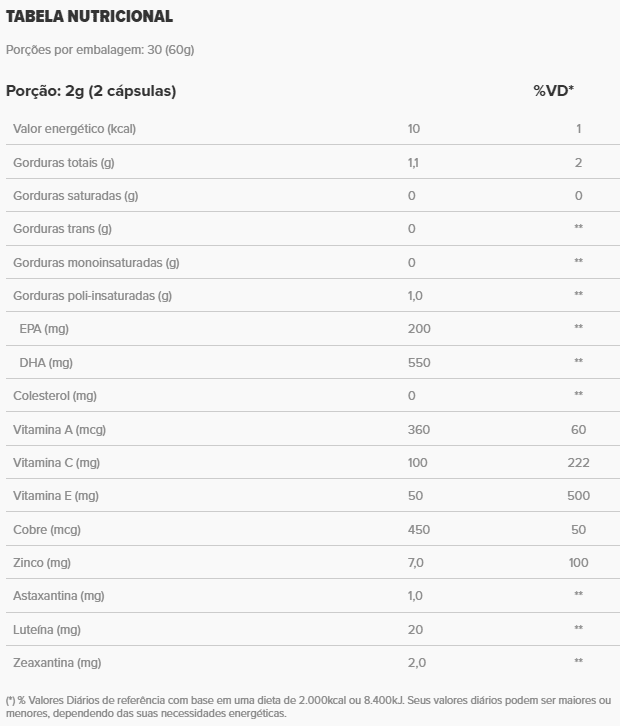Click the %VD* column header
The image size is (620, 726).
pyautogui.click(x=553, y=91)
